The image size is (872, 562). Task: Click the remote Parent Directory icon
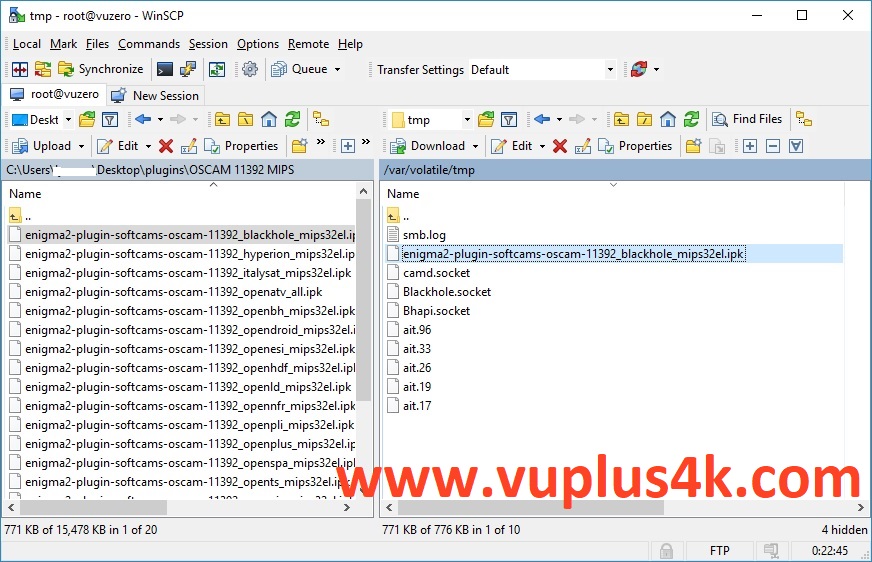621,119
